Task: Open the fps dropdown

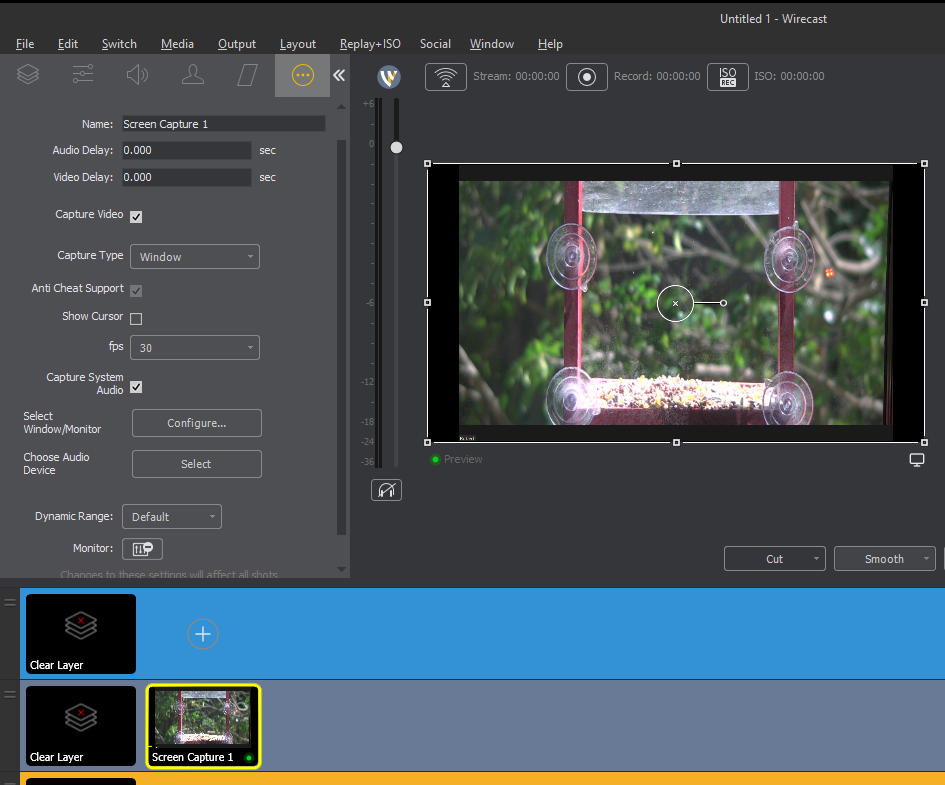Action: coord(195,348)
